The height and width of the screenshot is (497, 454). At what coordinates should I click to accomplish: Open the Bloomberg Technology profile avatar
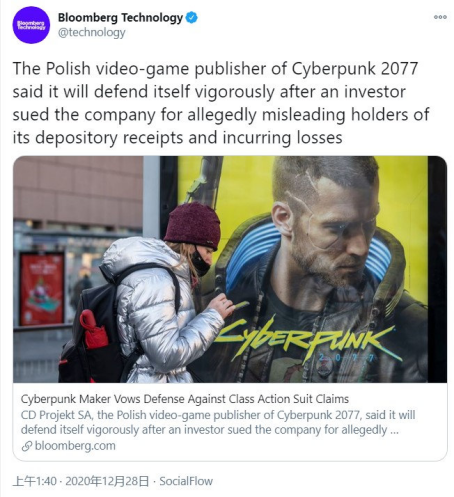(31, 25)
